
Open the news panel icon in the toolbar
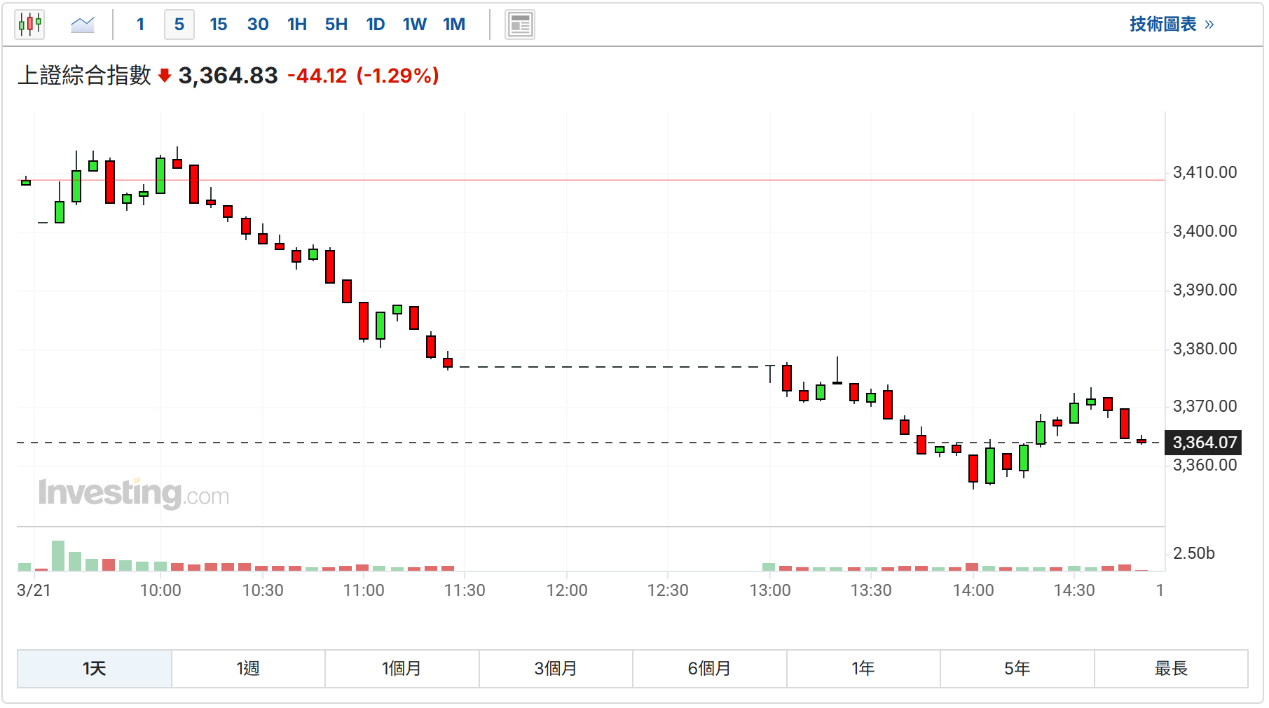point(520,24)
